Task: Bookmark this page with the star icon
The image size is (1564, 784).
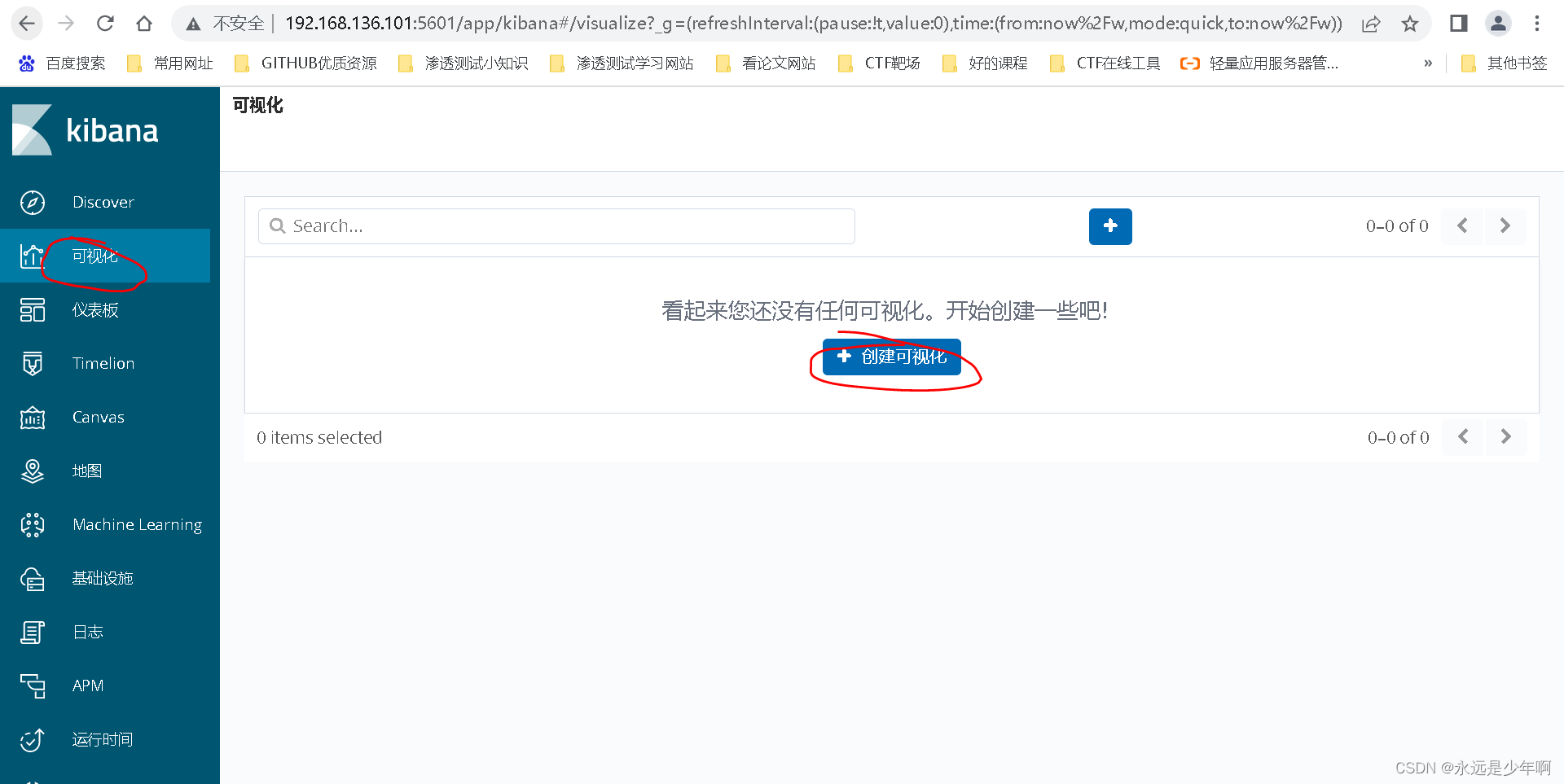Action: click(1410, 24)
